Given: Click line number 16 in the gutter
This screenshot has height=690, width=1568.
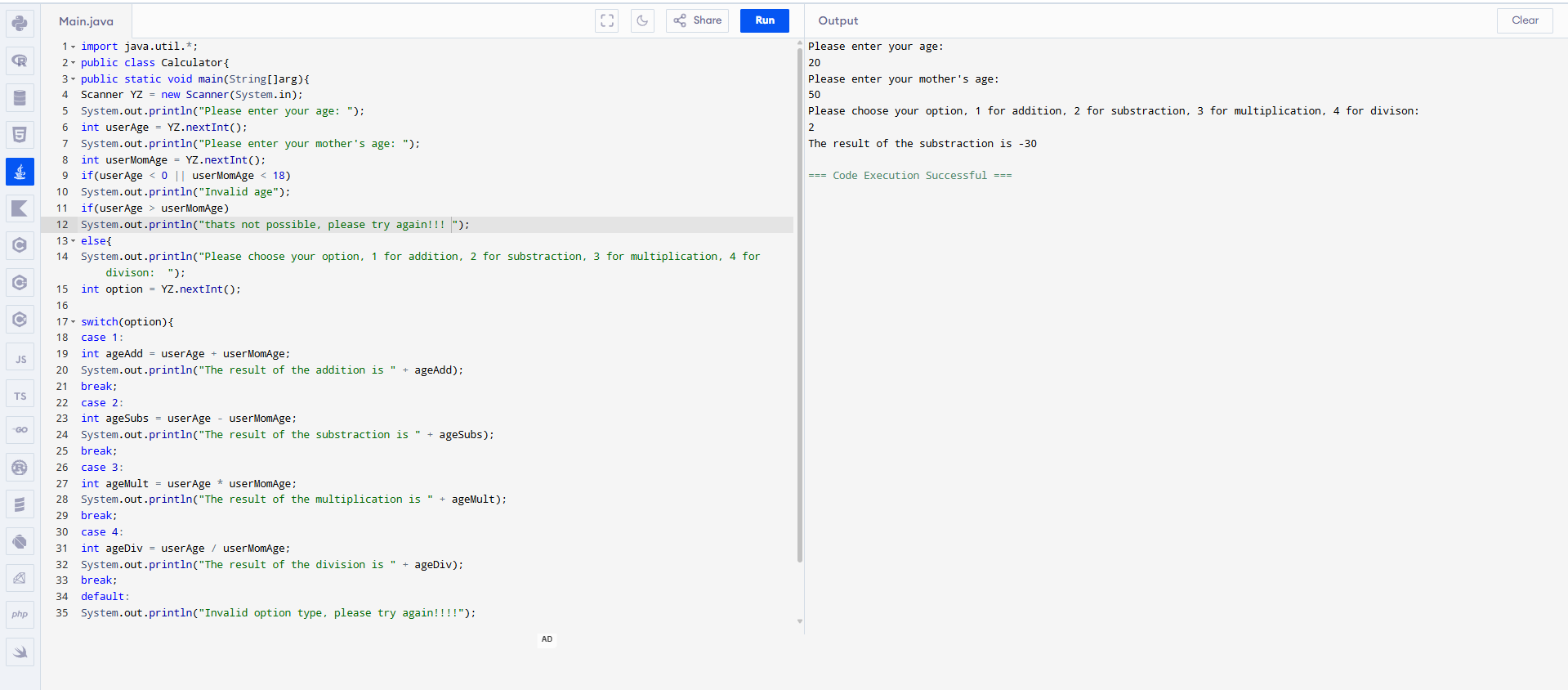Looking at the screenshot, I should [x=62, y=306].
